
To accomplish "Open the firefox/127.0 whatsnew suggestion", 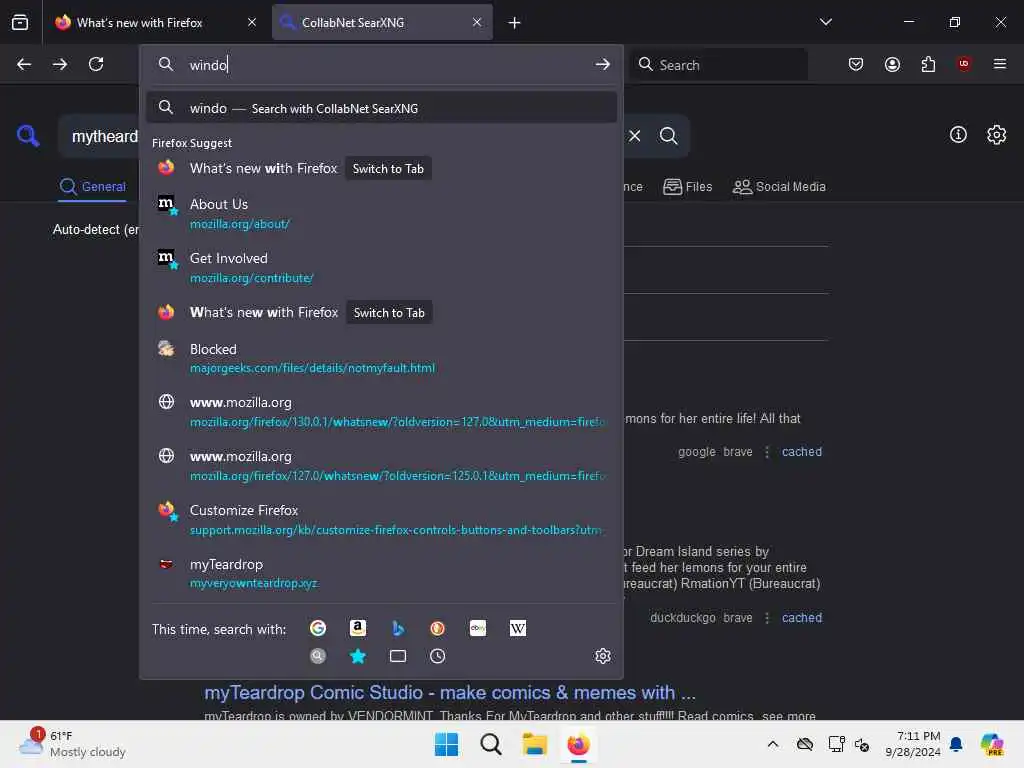I will tap(381, 466).
